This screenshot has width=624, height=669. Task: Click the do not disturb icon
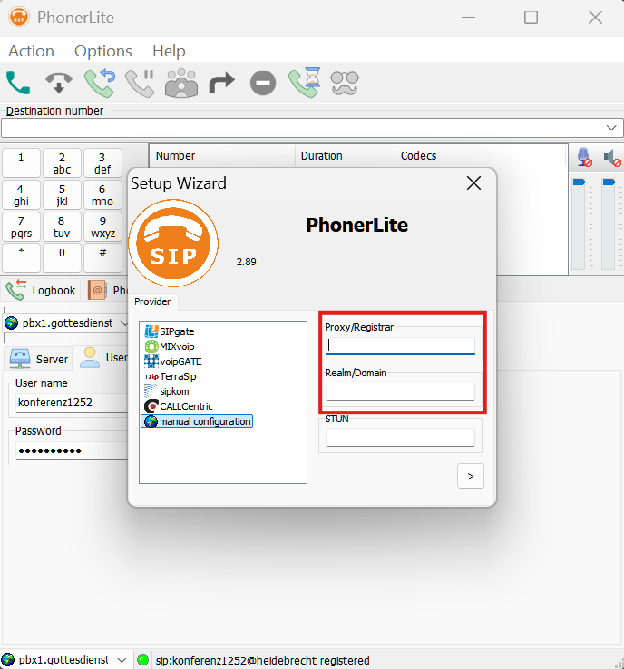tap(263, 83)
